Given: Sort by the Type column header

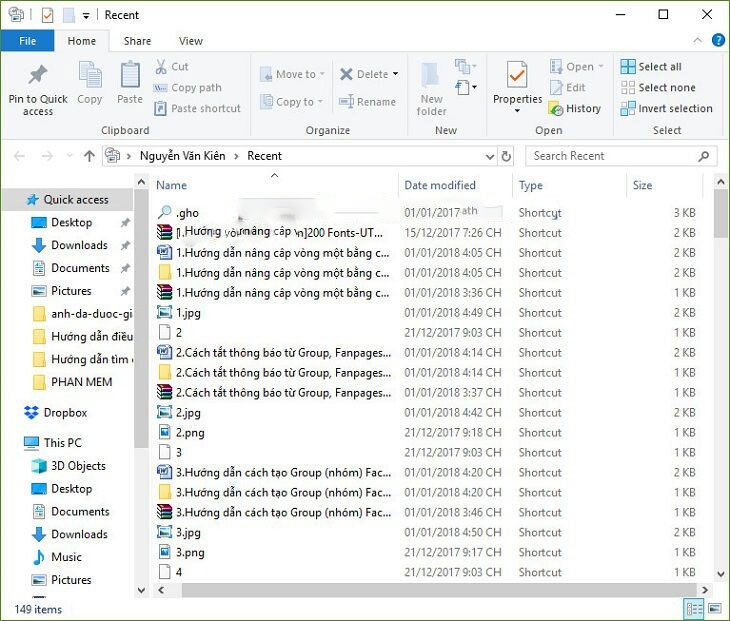Looking at the screenshot, I should tap(570, 185).
